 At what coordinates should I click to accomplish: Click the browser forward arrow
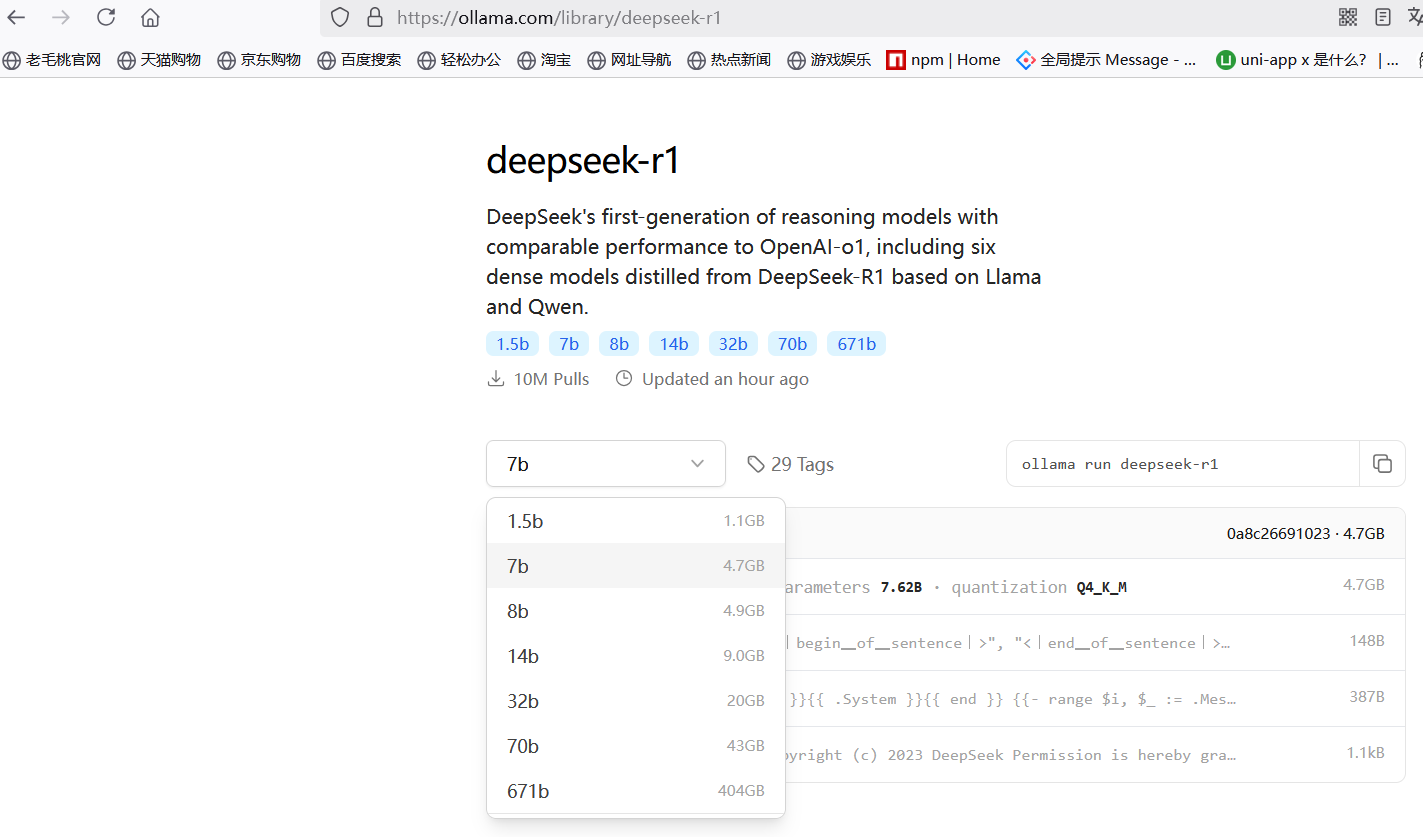coord(61,17)
